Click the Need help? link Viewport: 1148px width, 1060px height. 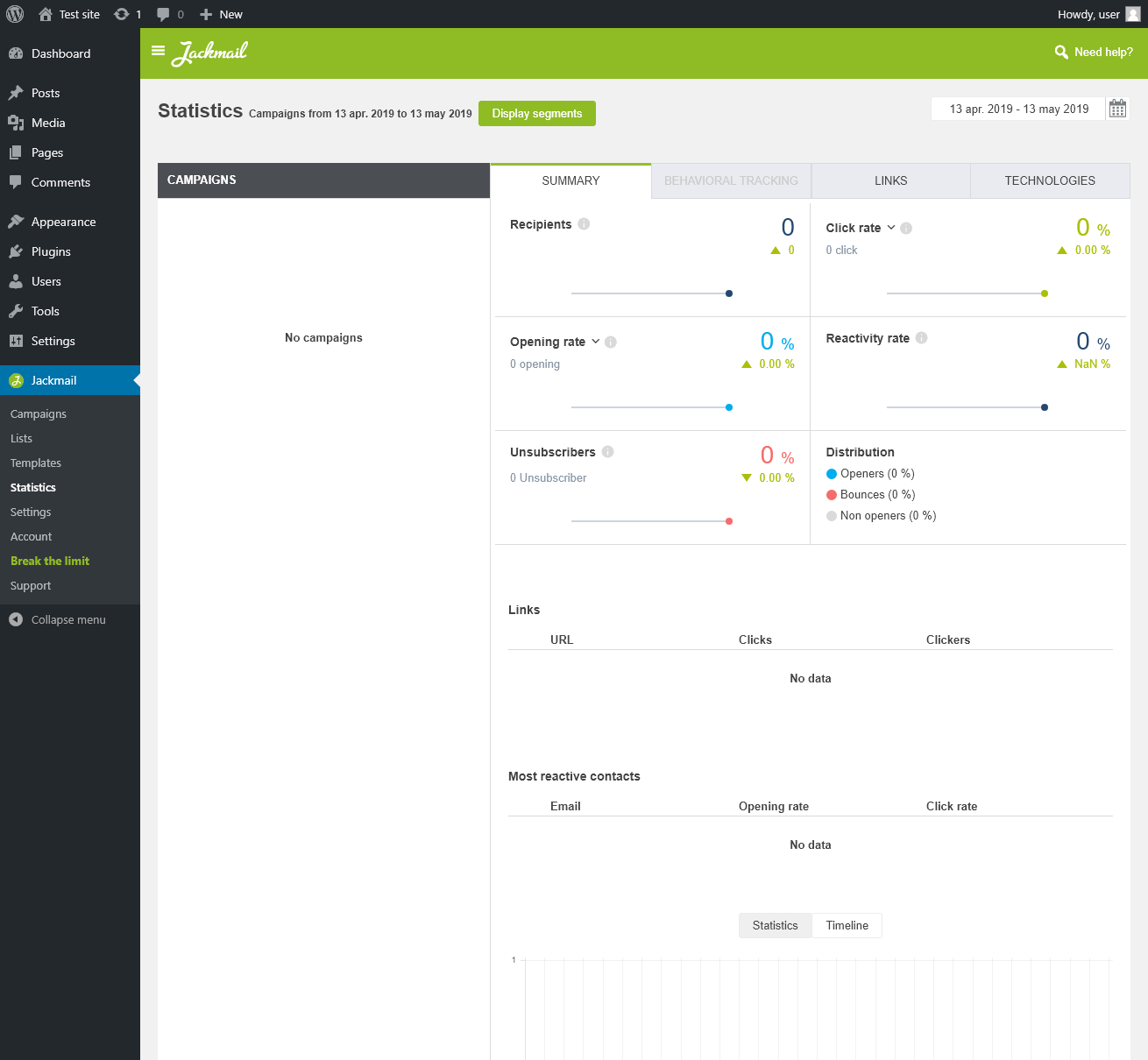[1103, 53]
